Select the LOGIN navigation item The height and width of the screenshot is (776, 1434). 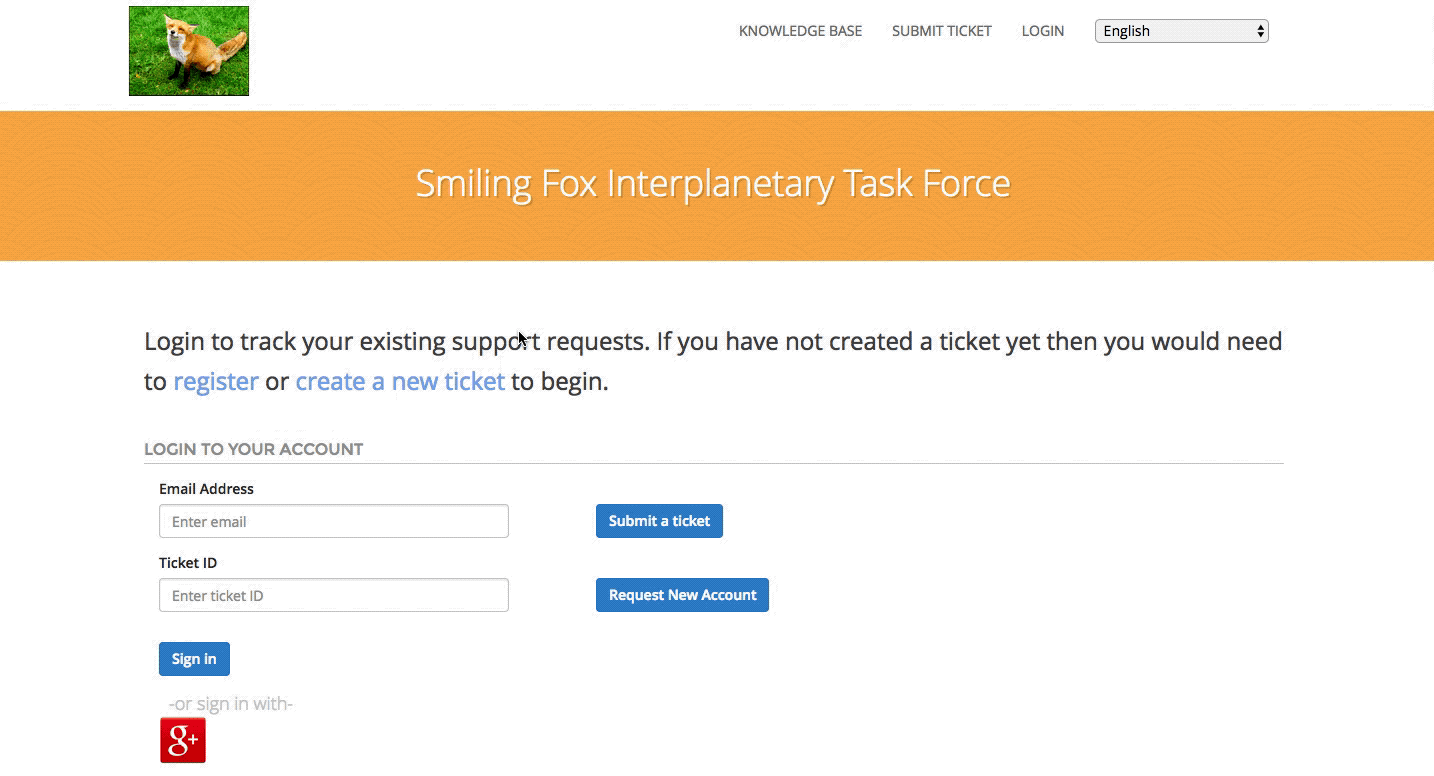tap(1042, 31)
